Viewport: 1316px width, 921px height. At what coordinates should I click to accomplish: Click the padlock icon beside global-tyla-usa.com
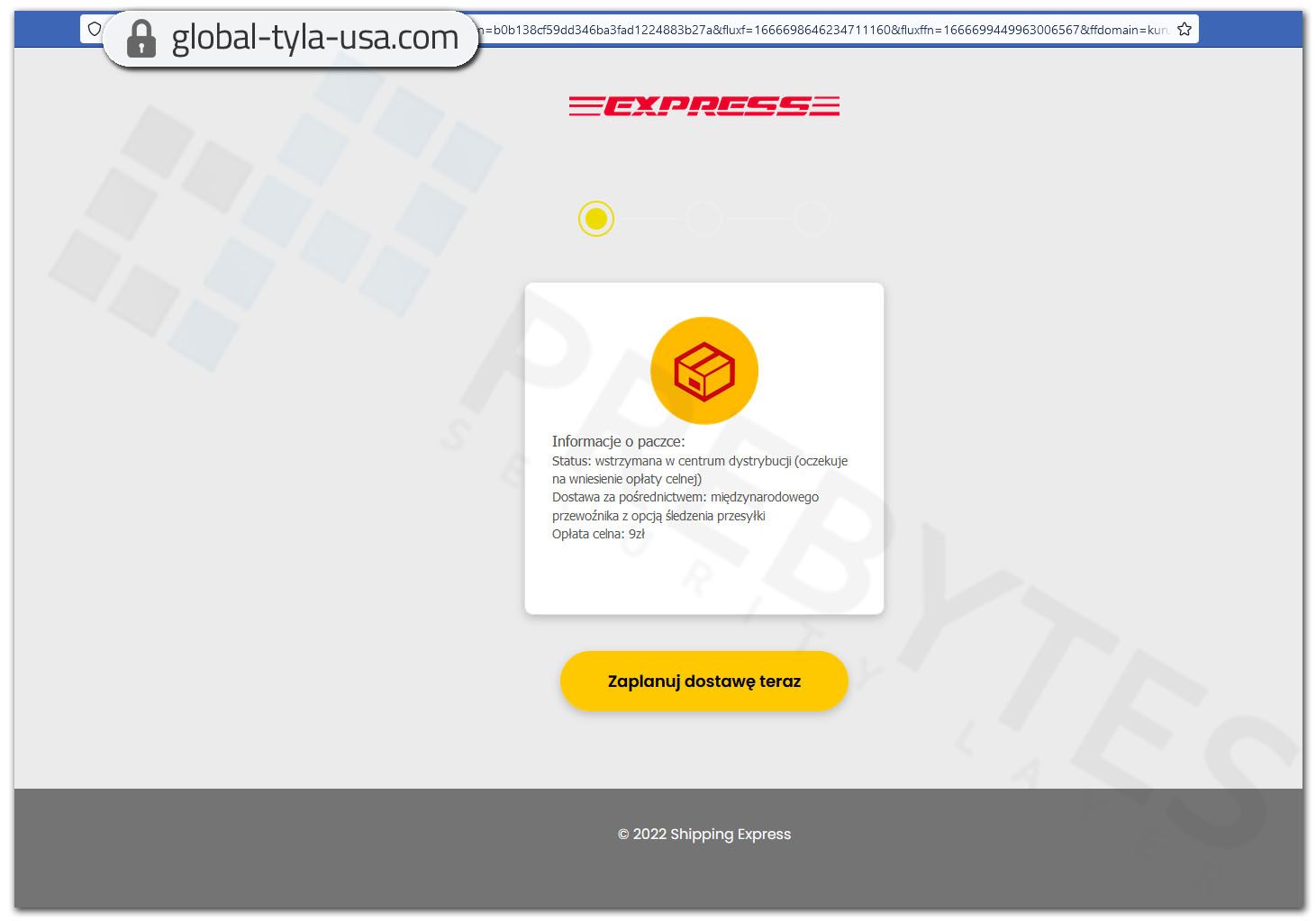[141, 39]
